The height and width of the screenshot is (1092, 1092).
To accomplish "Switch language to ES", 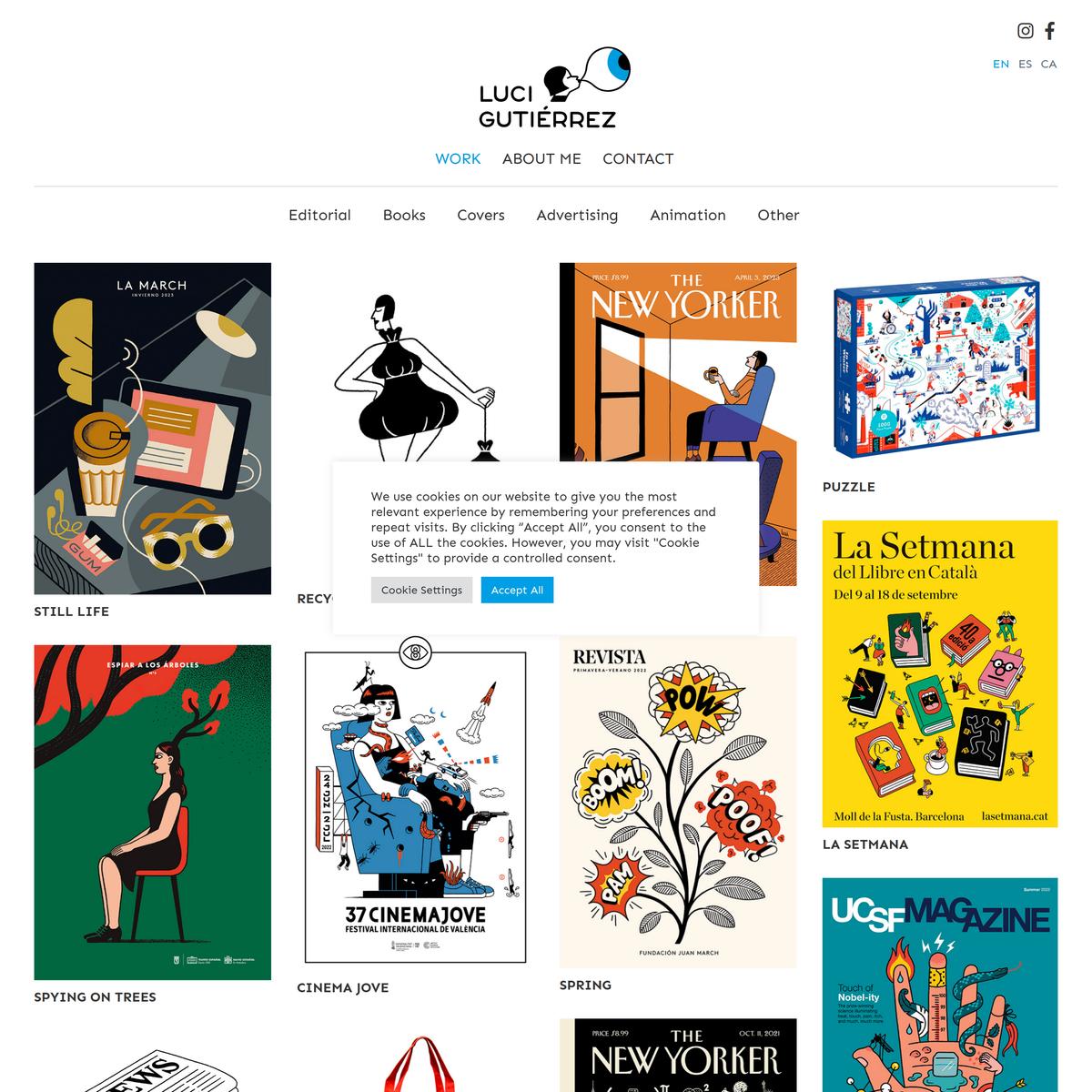I will point(1026,64).
